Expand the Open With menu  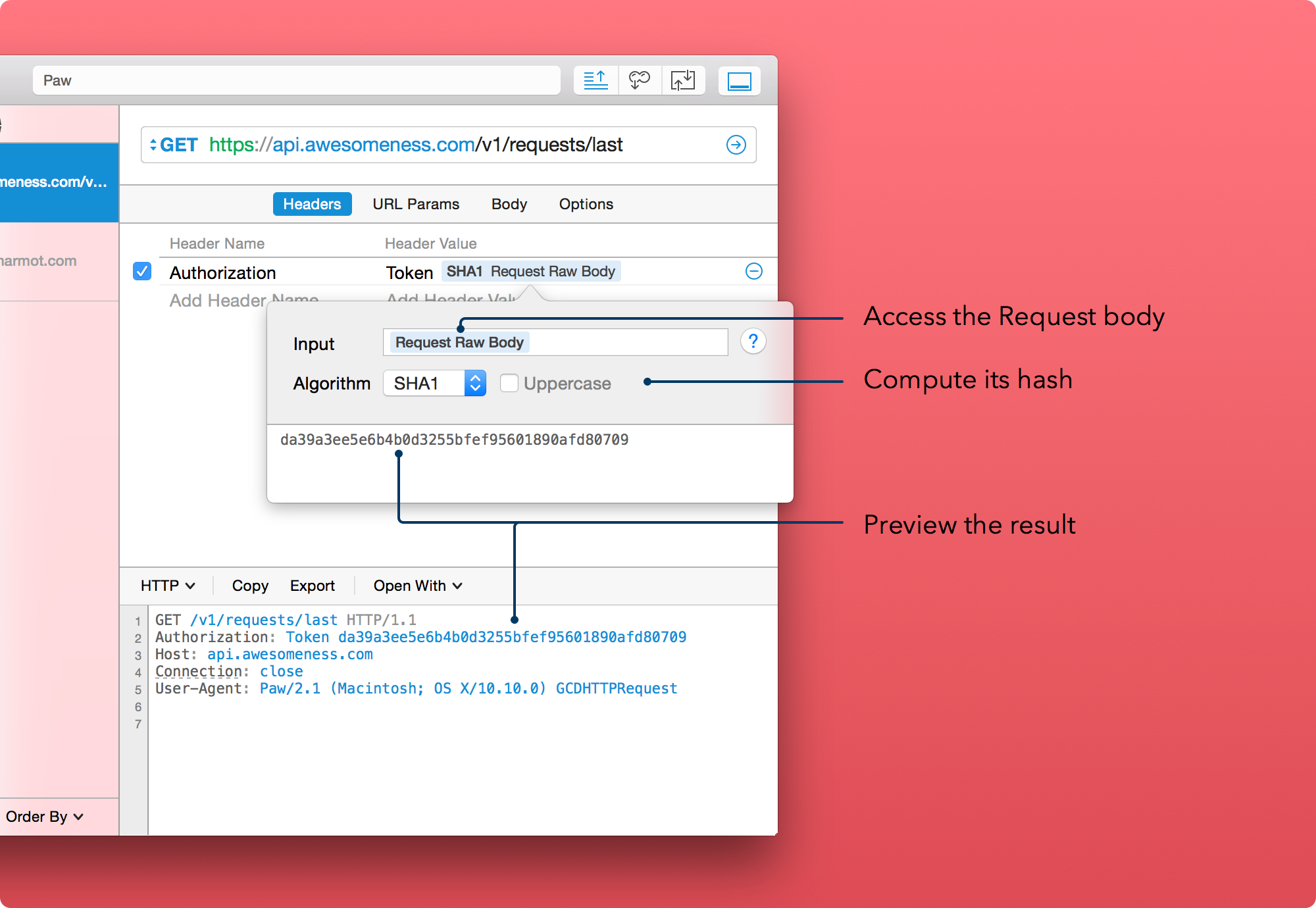(x=418, y=586)
